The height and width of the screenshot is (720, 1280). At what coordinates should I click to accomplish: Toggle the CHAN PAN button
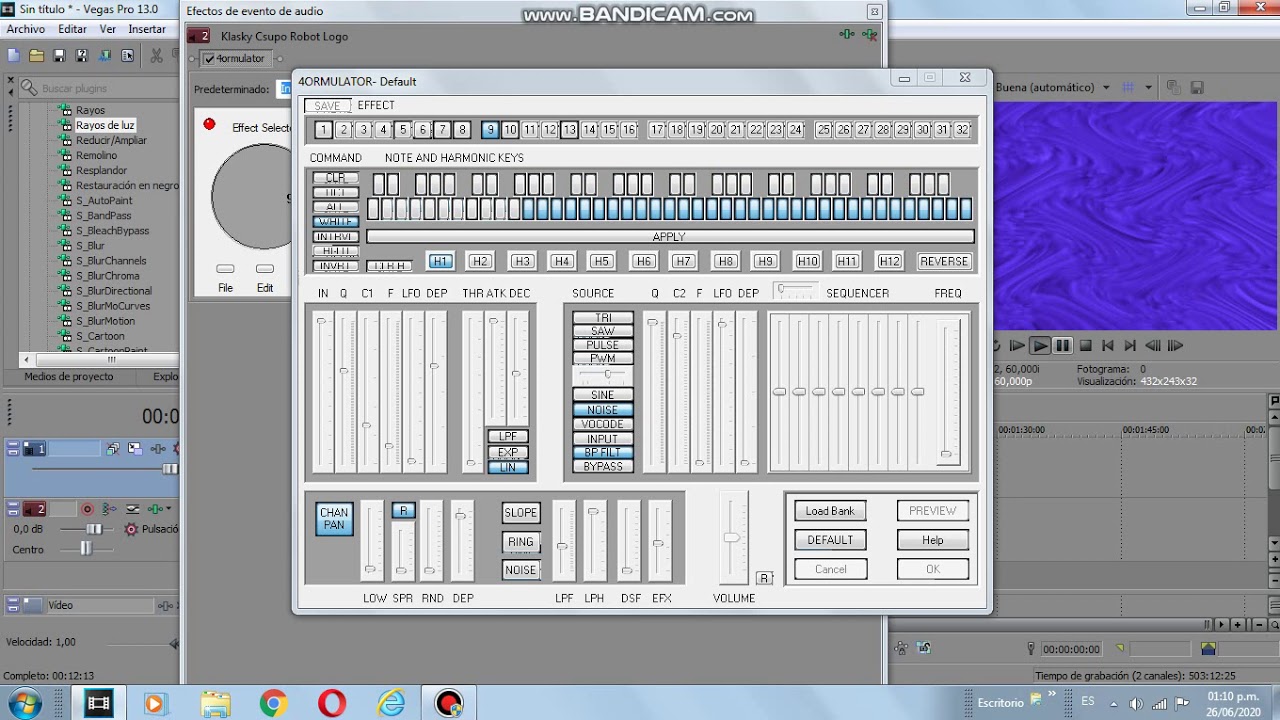[x=334, y=518]
